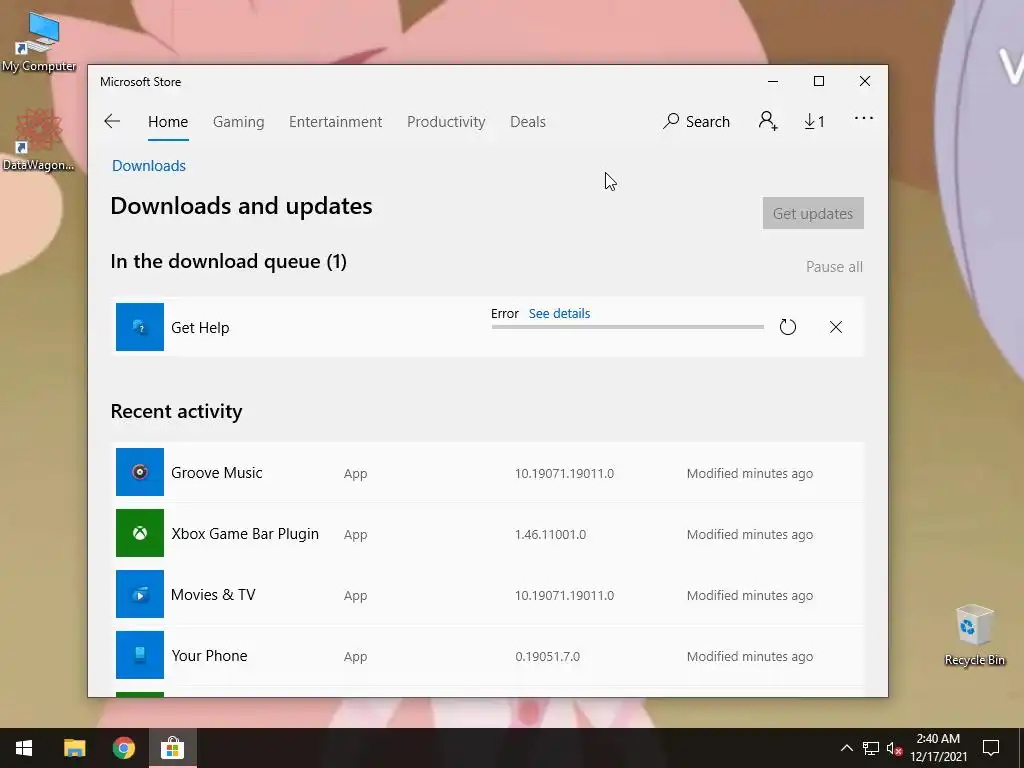Open the downloads indicator showing 1
Image resolution: width=1024 pixels, height=768 pixels.
click(x=814, y=121)
